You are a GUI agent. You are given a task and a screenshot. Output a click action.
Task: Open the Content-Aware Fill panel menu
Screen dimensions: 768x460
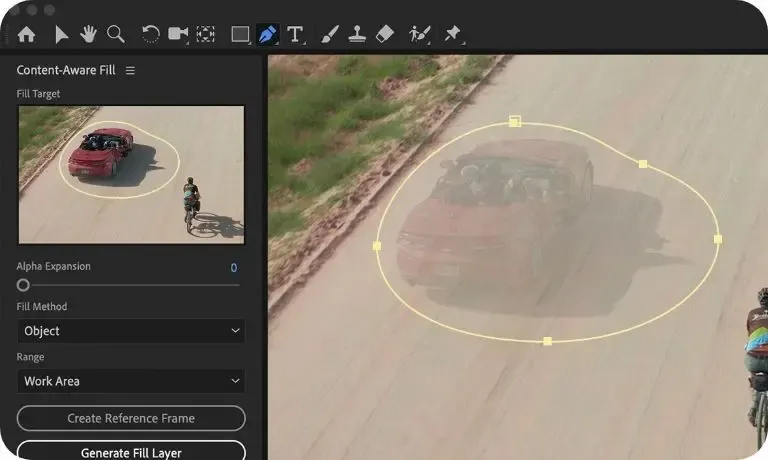[x=130, y=71]
